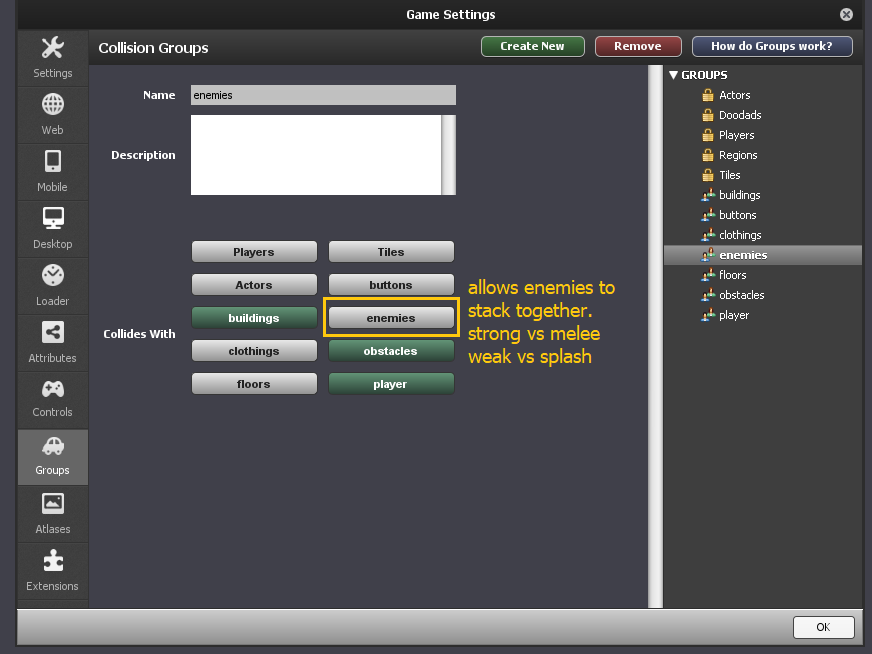This screenshot has width=872, height=654.
Task: Click the Name input field
Action: [x=323, y=95]
